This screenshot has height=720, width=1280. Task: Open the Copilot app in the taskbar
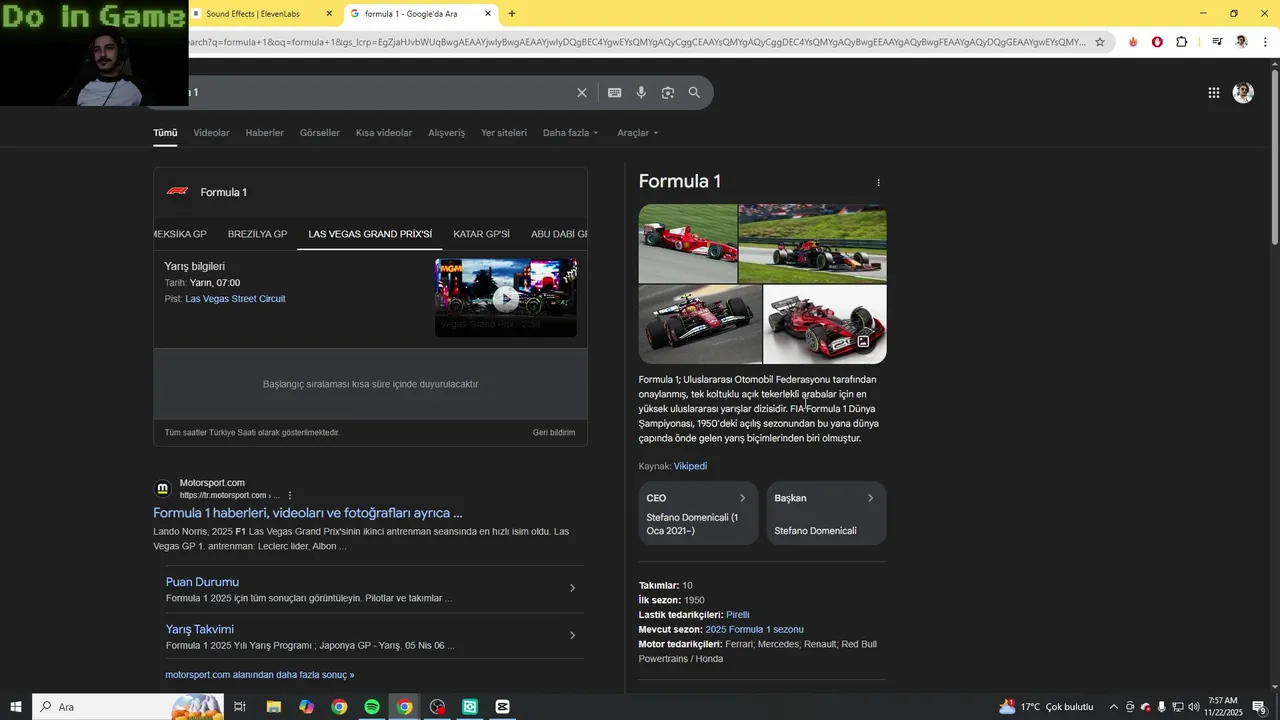[x=306, y=707]
